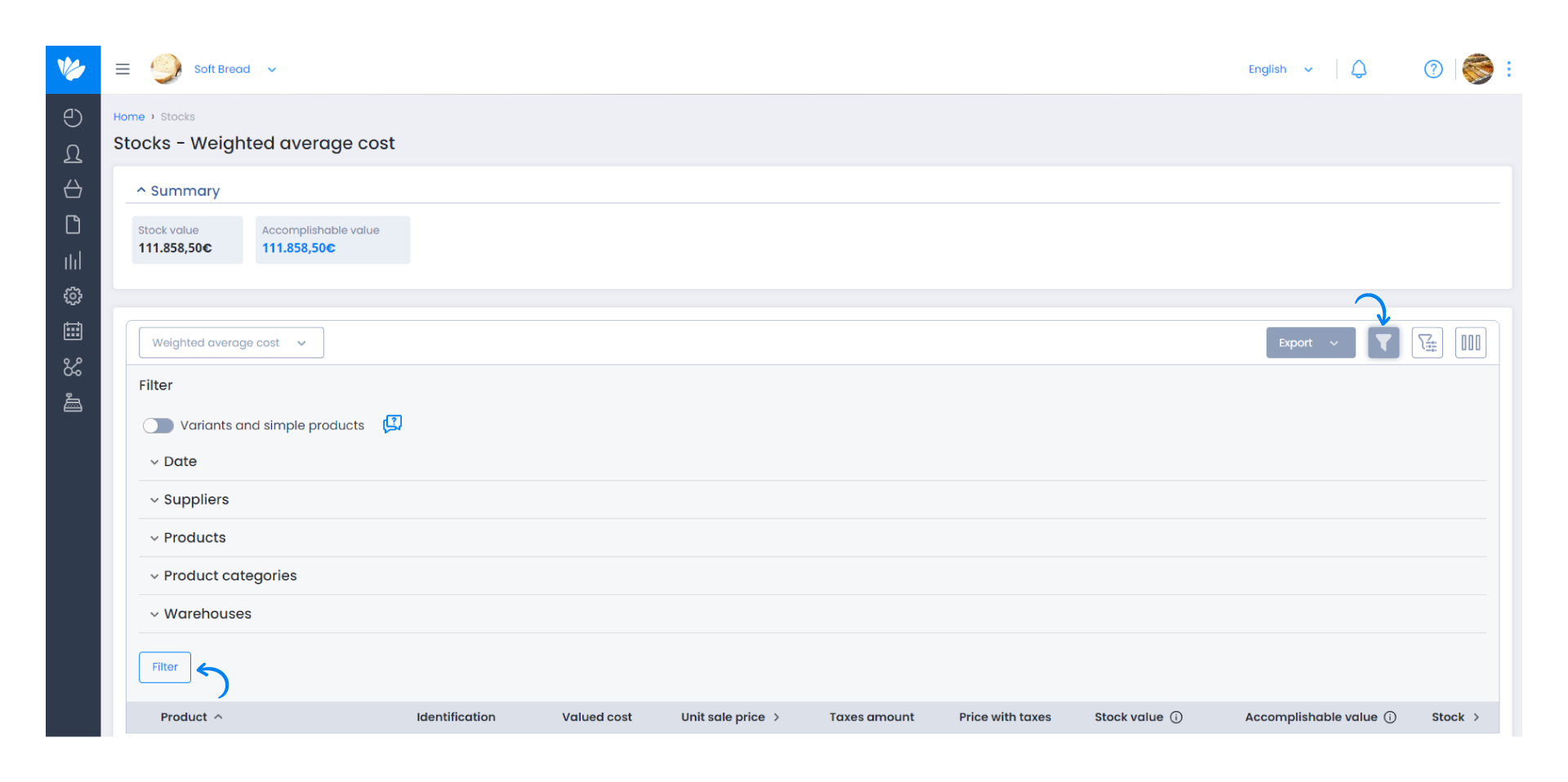Open the sidebar settings gear icon
This screenshot has width=1568, height=782.
pos(73,295)
